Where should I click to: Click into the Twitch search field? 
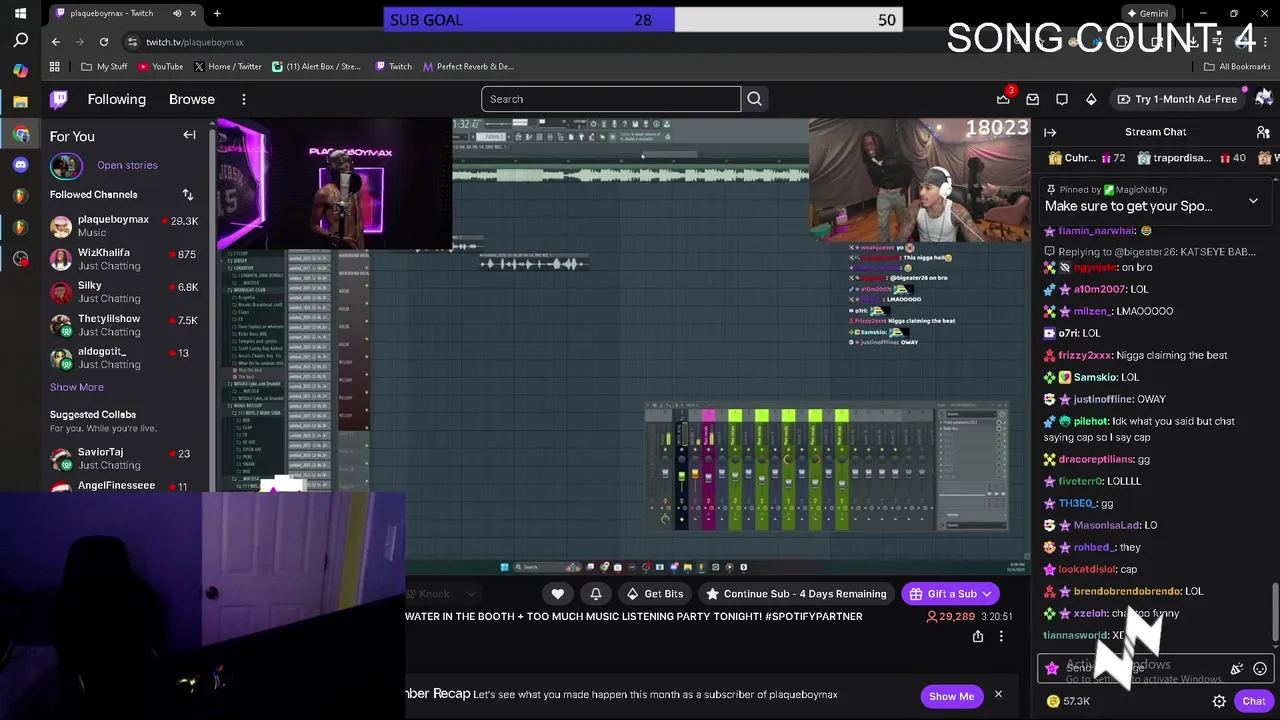coord(611,99)
